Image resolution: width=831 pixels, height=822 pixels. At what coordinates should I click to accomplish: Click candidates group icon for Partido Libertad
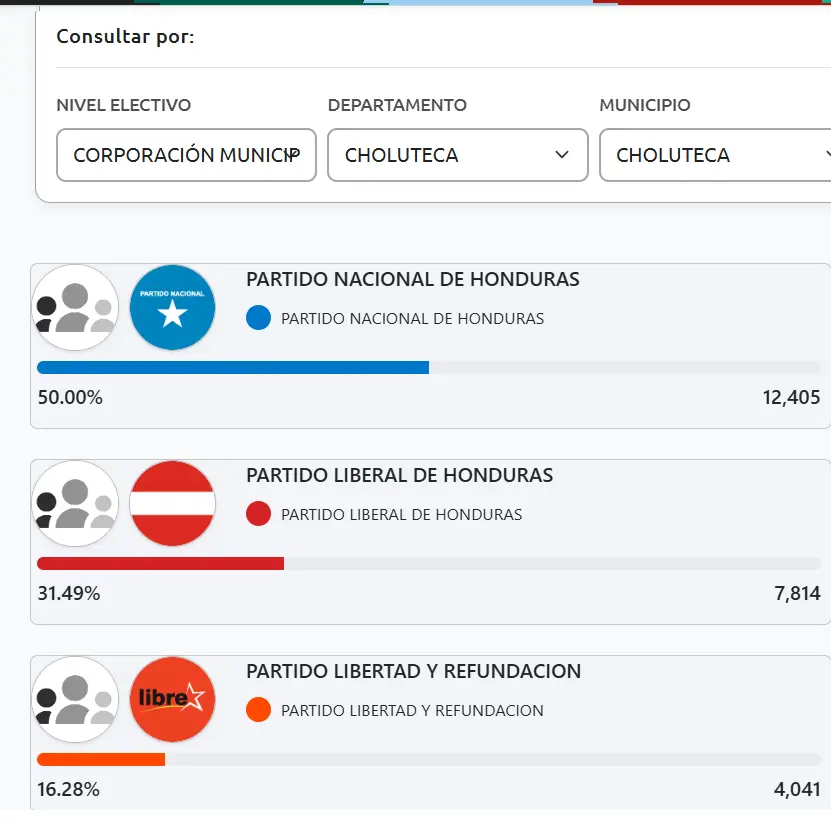pos(76,700)
